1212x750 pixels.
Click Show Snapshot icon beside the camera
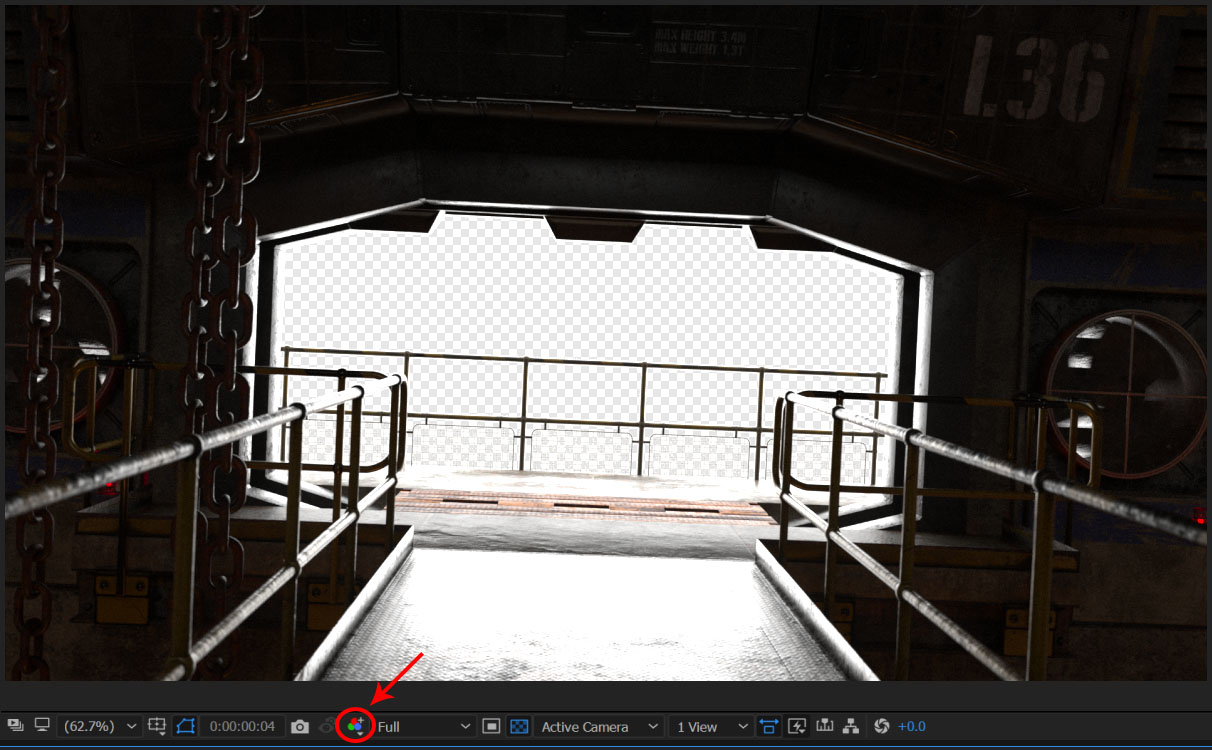point(327,727)
